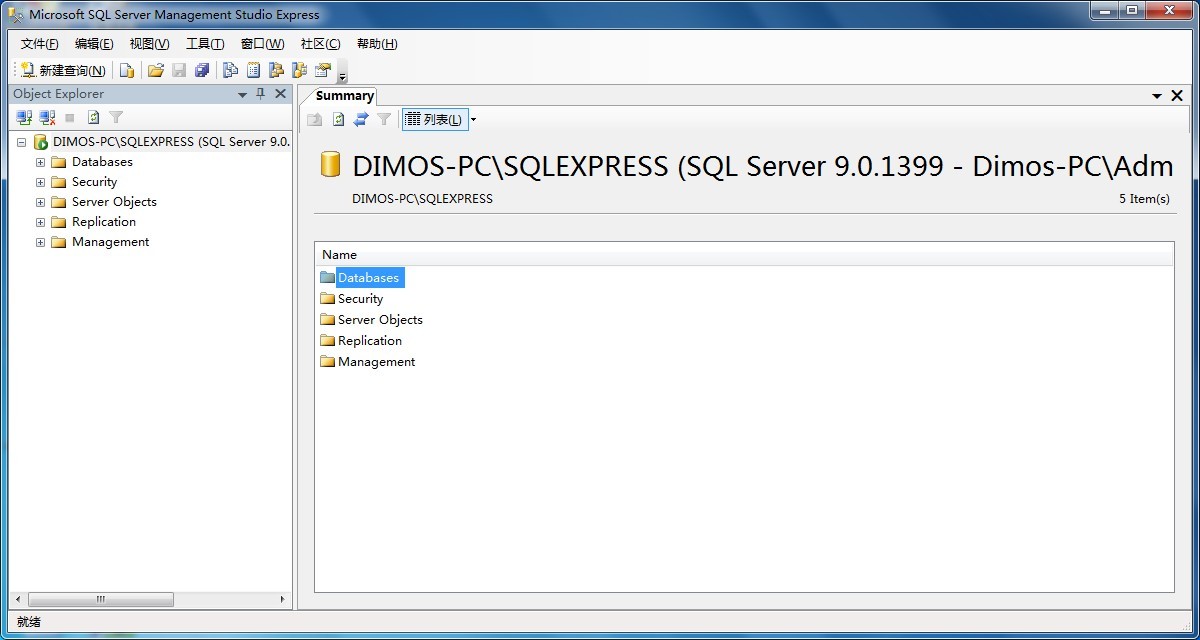1200x640 pixels.
Task: Open the Edit (编辑) menu
Action: point(94,44)
